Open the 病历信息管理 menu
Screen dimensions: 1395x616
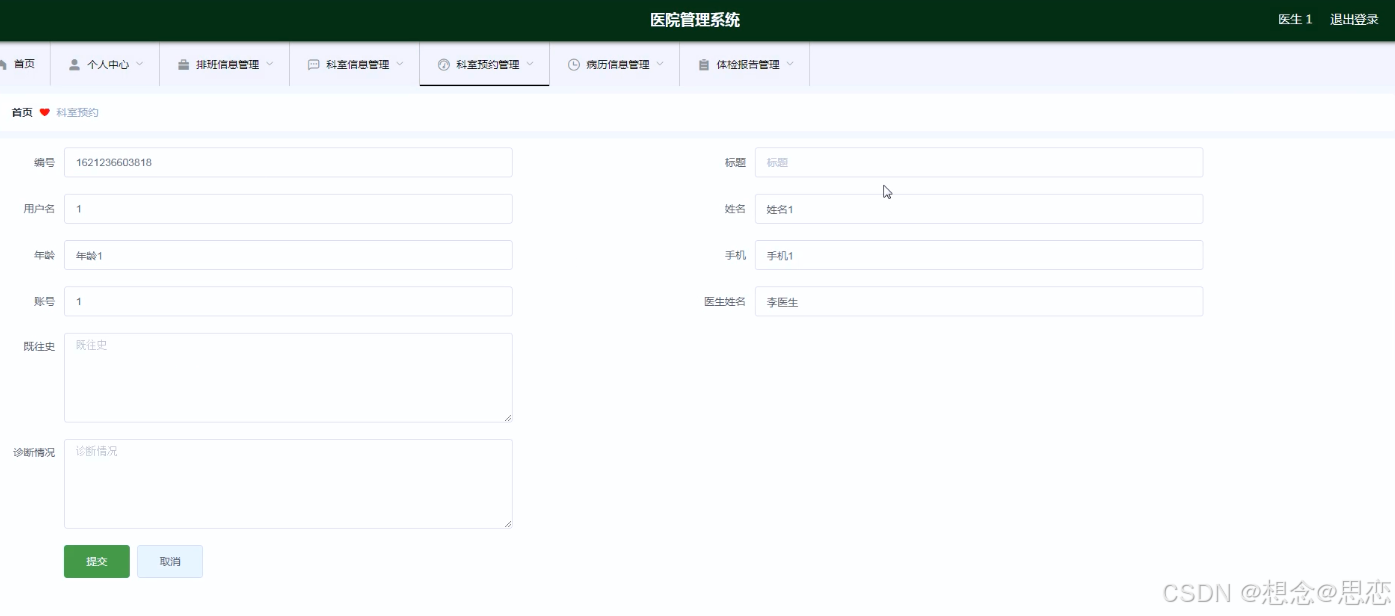click(615, 64)
